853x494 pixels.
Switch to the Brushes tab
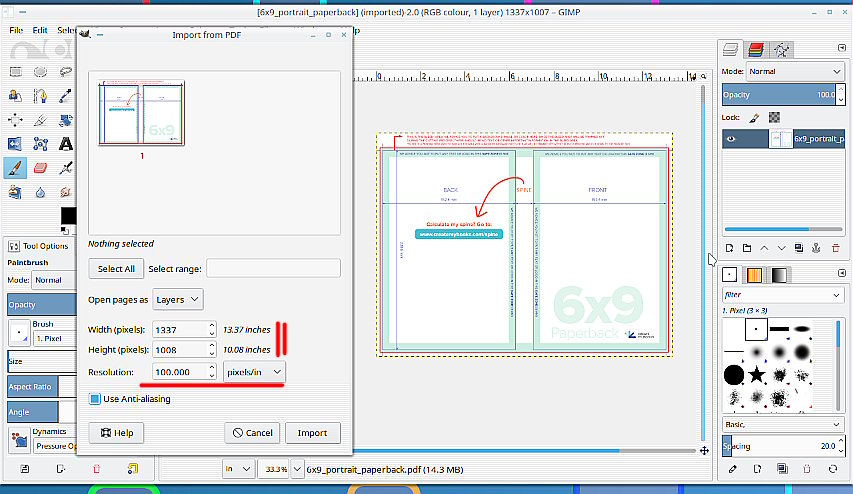[730, 275]
